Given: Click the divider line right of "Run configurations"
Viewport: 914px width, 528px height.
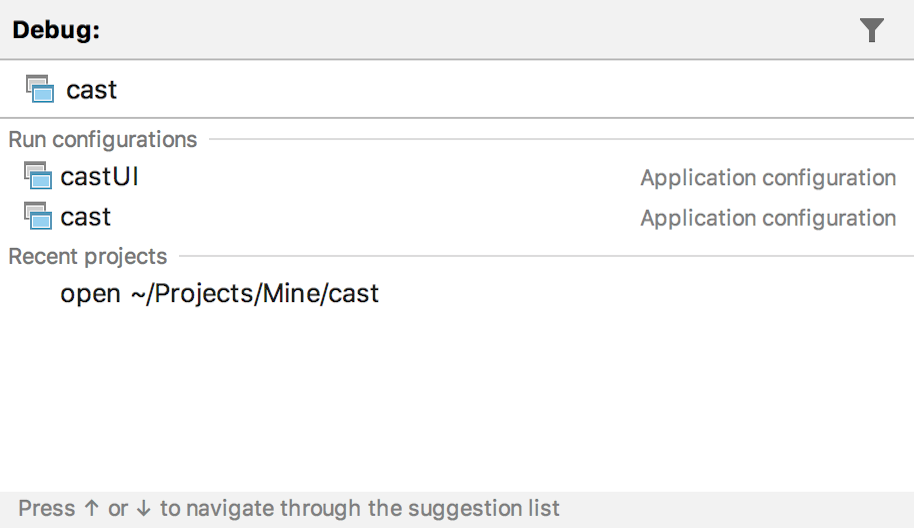Looking at the screenshot, I should tap(560, 140).
